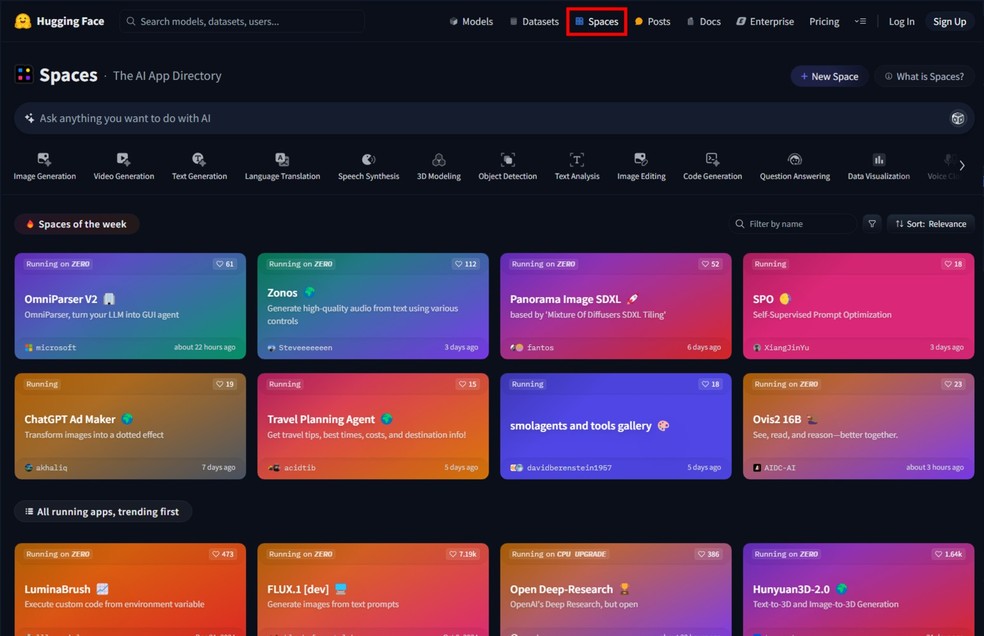Like Panorama Image SDXL heart count
This screenshot has width=984, height=636.
[710, 264]
